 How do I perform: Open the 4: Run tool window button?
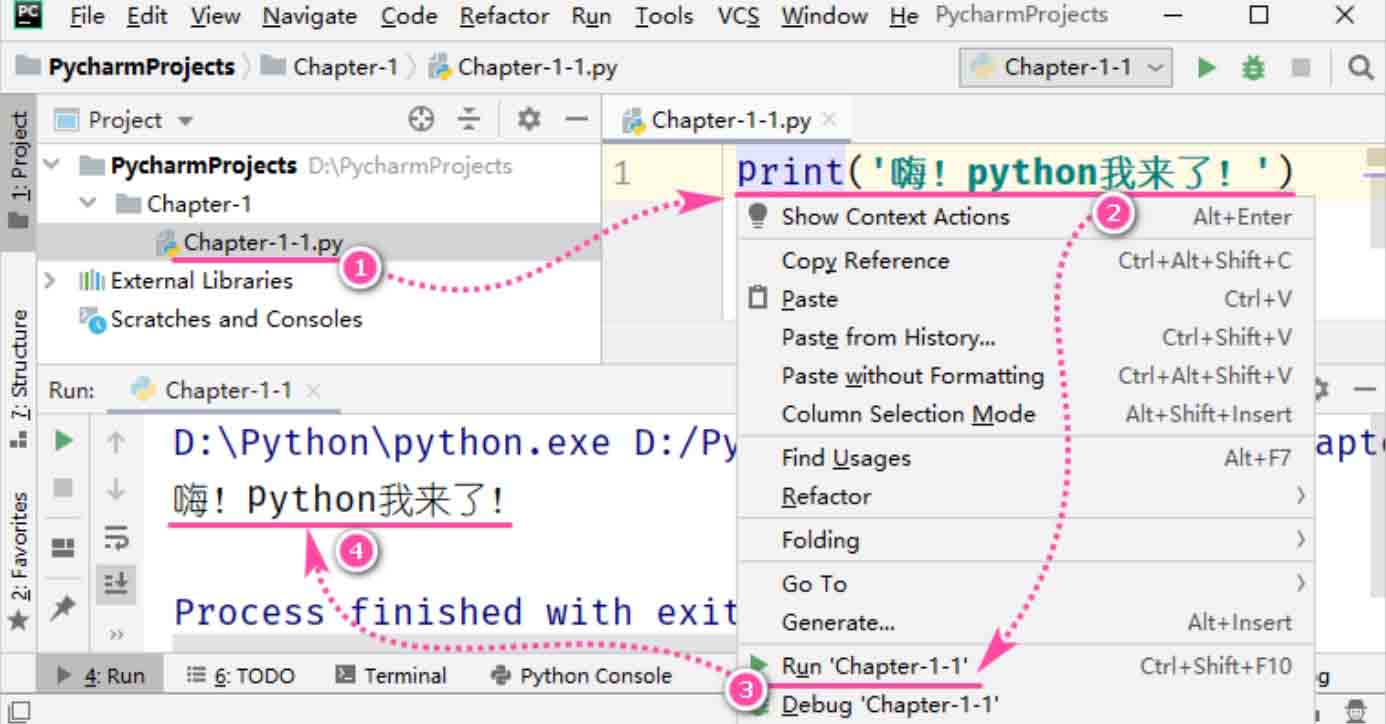click(x=100, y=676)
